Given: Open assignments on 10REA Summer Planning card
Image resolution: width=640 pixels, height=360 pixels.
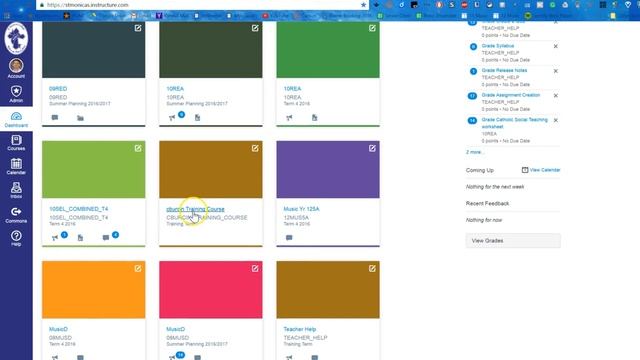Looking at the screenshot, I should 198,118.
